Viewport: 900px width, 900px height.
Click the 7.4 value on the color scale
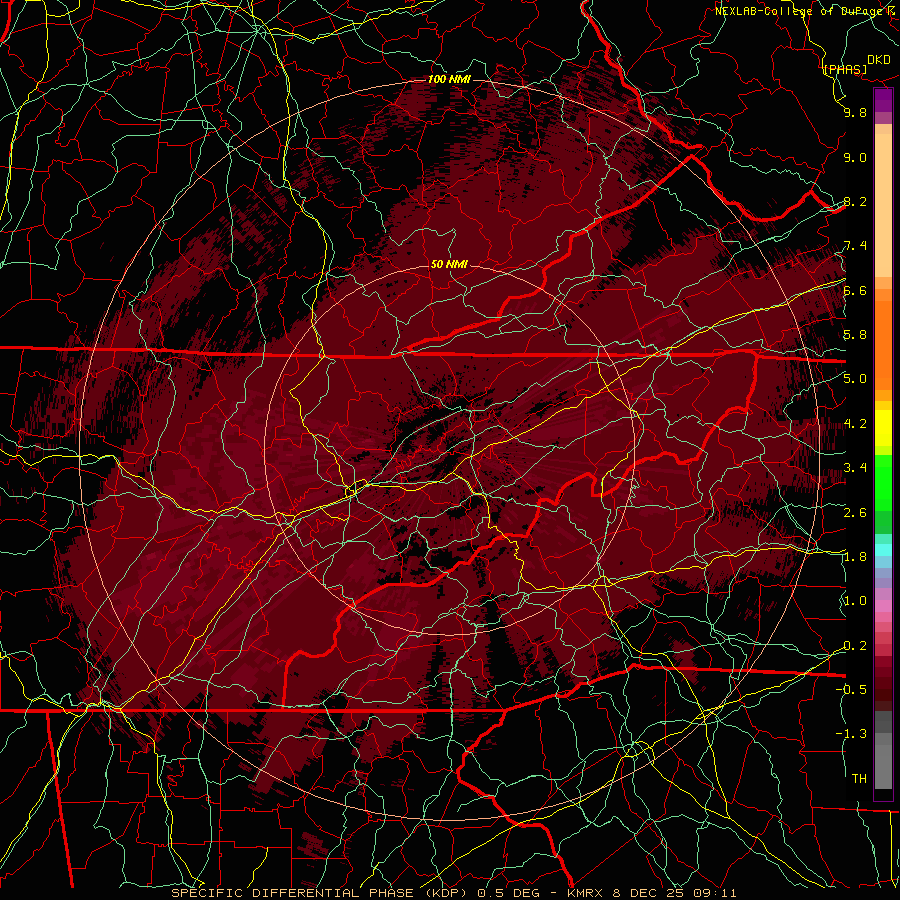pos(855,246)
